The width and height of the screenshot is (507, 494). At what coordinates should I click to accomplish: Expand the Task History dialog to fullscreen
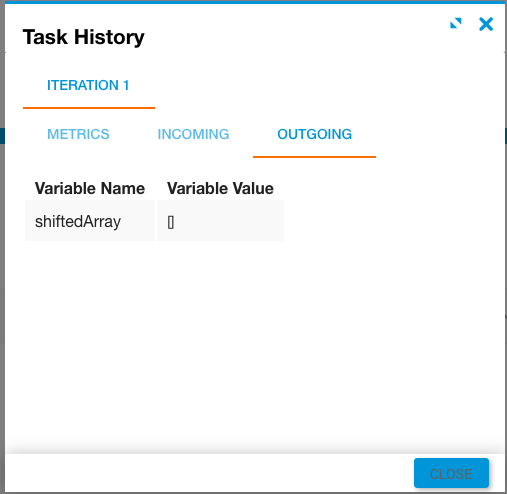456,23
